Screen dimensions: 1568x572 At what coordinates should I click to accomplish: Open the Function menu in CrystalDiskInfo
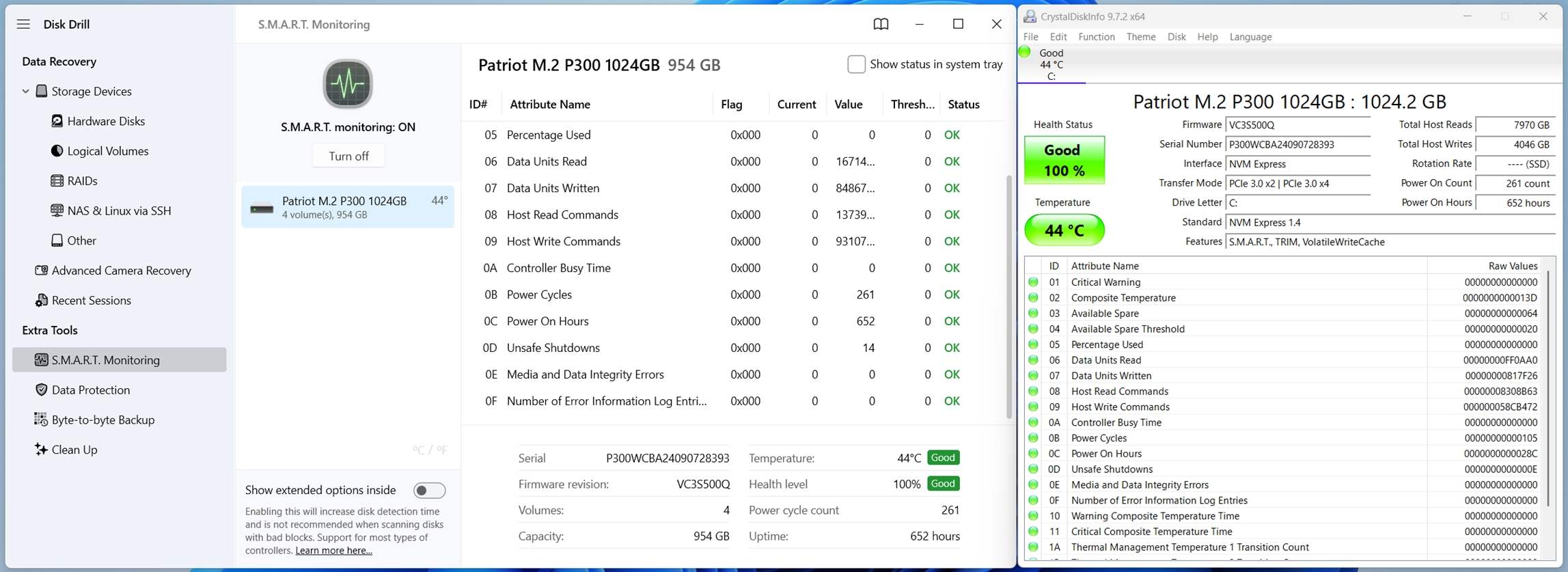click(x=1096, y=37)
